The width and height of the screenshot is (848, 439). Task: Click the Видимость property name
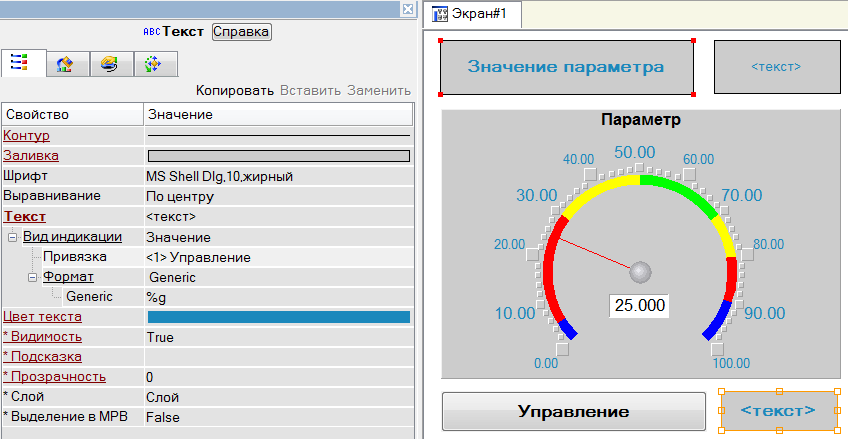coord(43,337)
